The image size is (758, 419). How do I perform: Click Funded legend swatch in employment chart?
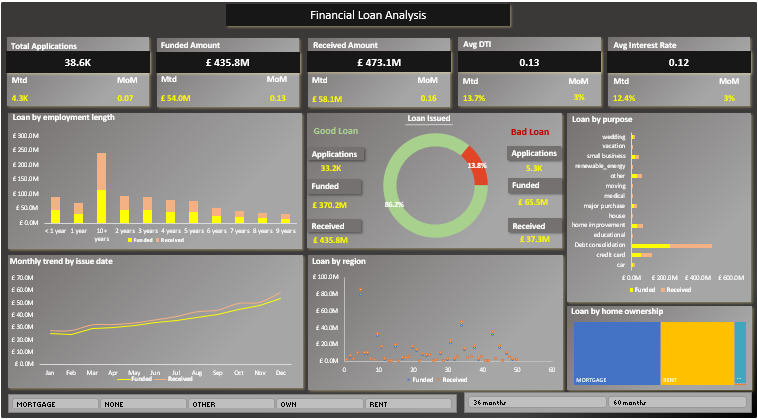pyautogui.click(x=130, y=240)
